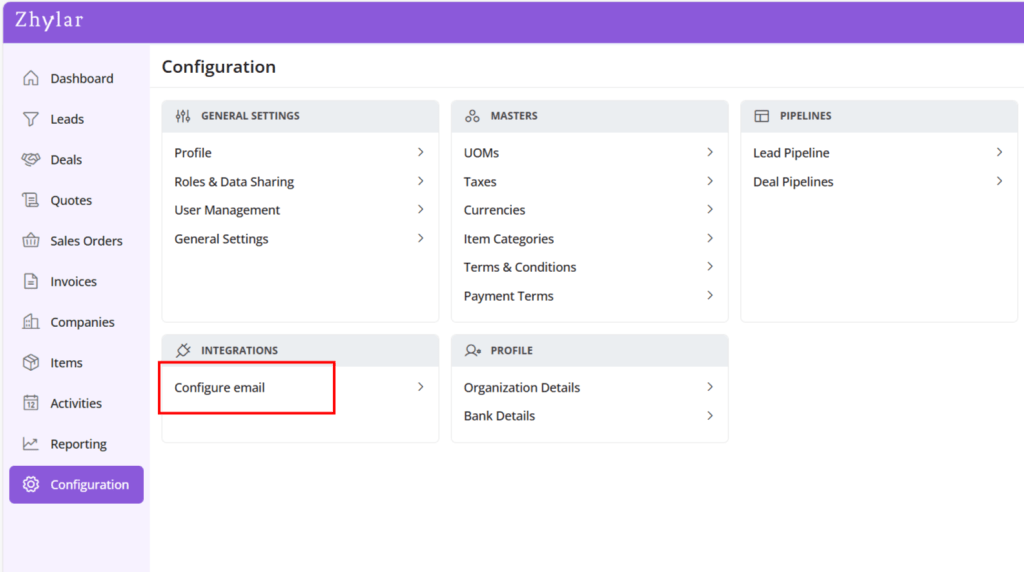The height and width of the screenshot is (572, 1024).
Task: Click the Zhylar logo in header
Action: pyautogui.click(x=49, y=21)
